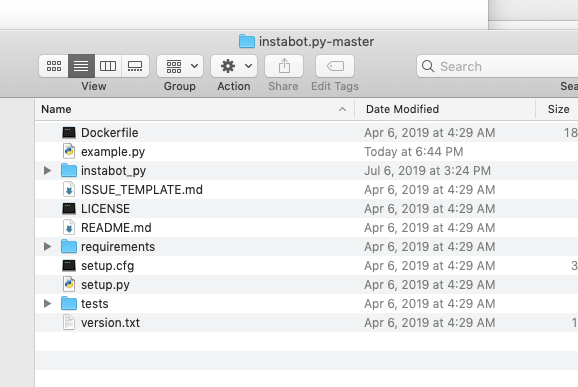The image size is (578, 387).
Task: Select the Dockerfile name
Action: 109,133
